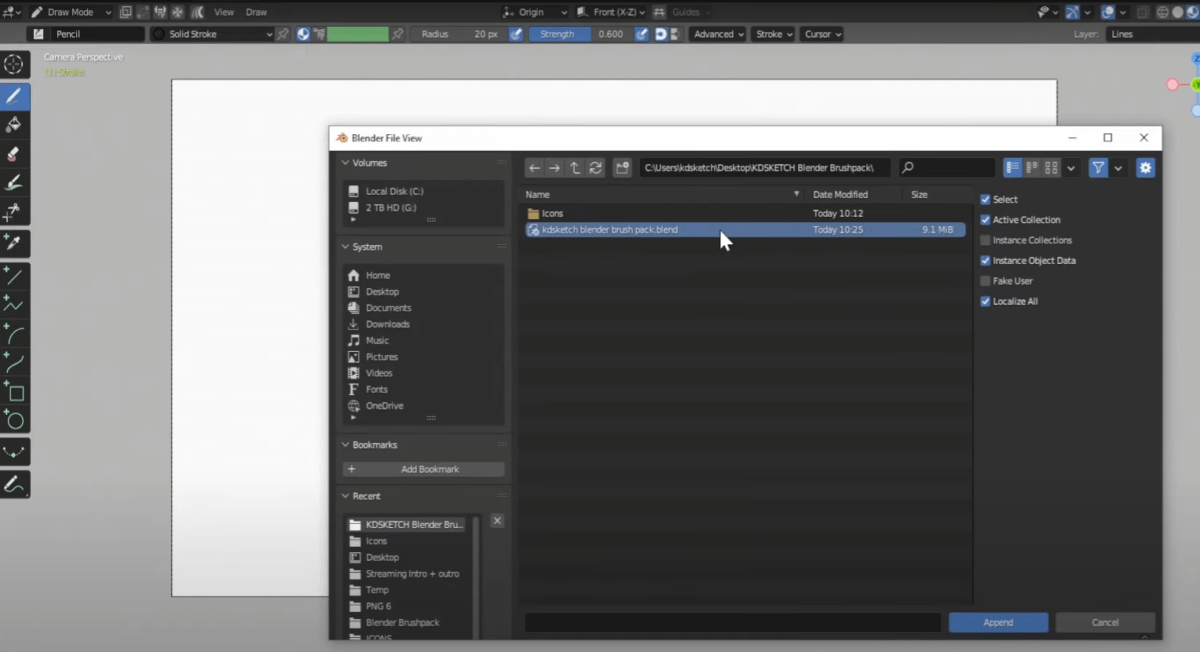
Task: Toggle the settings gear options panel
Action: 1146,168
